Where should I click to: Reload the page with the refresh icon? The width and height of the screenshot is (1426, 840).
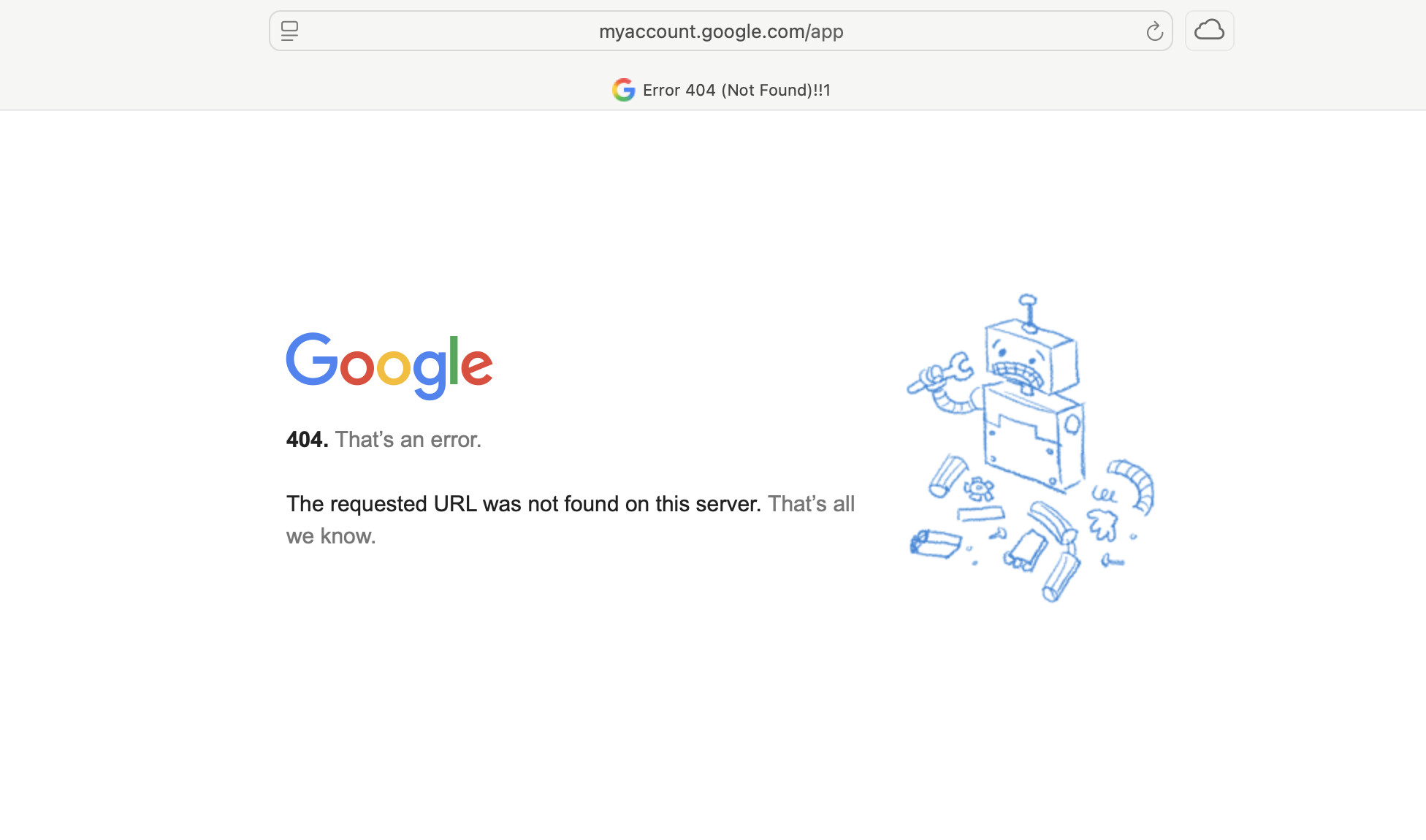point(1154,31)
